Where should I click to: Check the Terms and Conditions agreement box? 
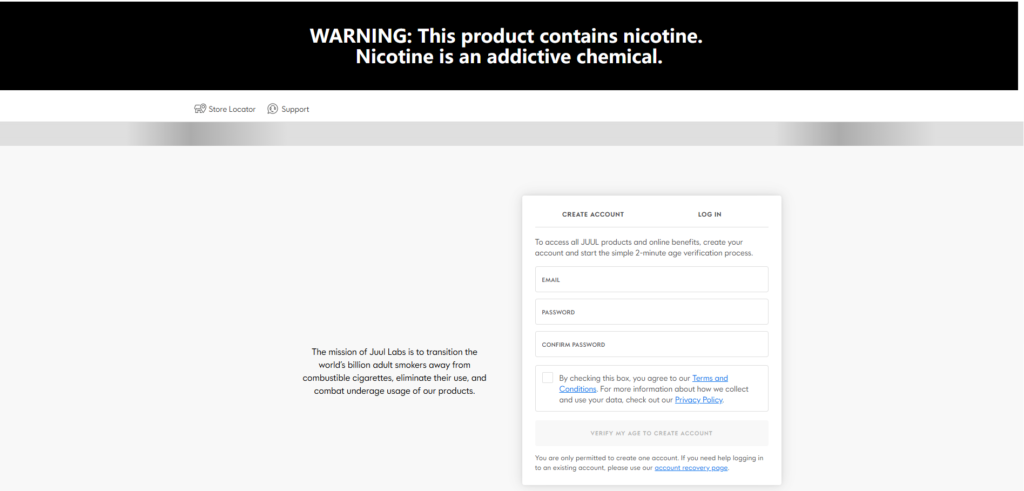pyautogui.click(x=547, y=377)
